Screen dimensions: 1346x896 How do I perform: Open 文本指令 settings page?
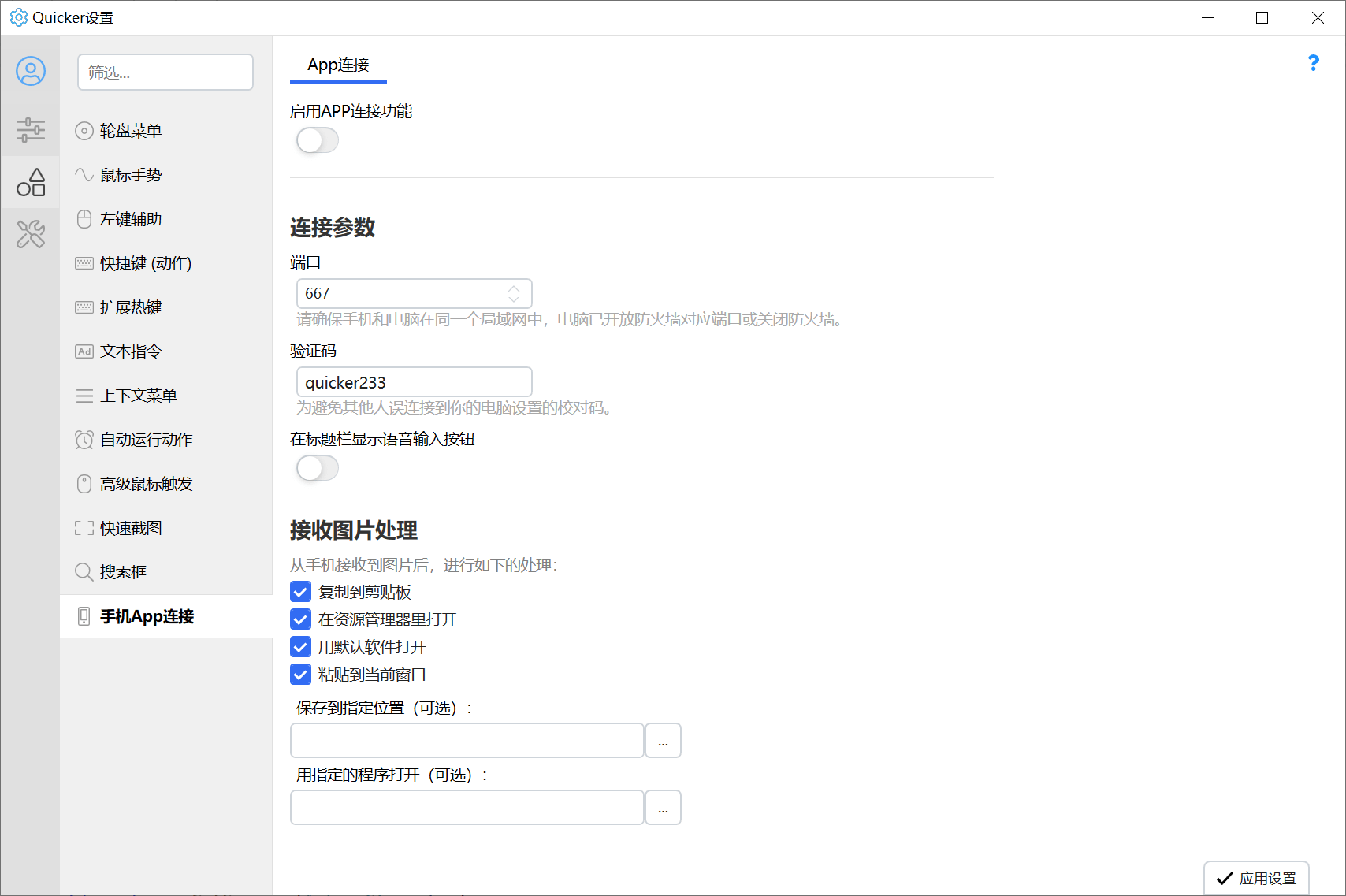166,351
